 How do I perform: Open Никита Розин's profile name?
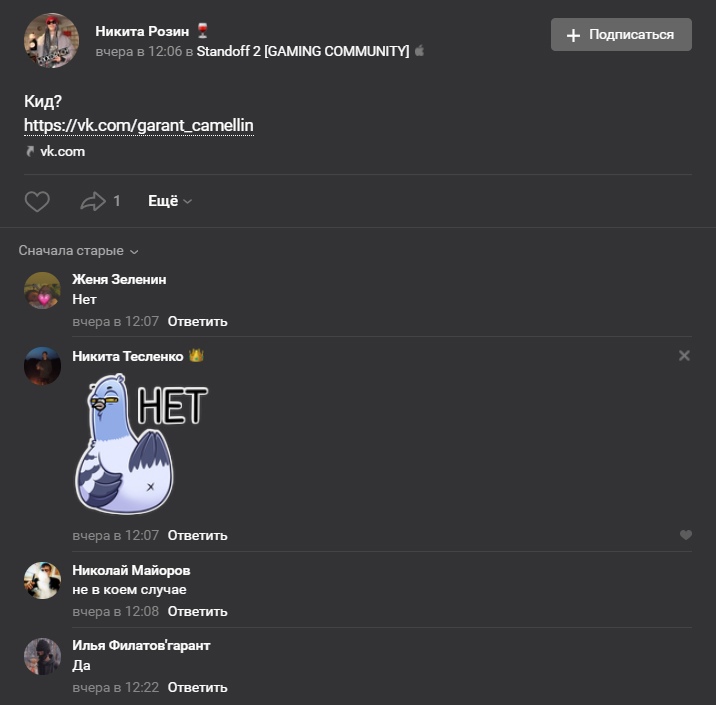click(142, 31)
